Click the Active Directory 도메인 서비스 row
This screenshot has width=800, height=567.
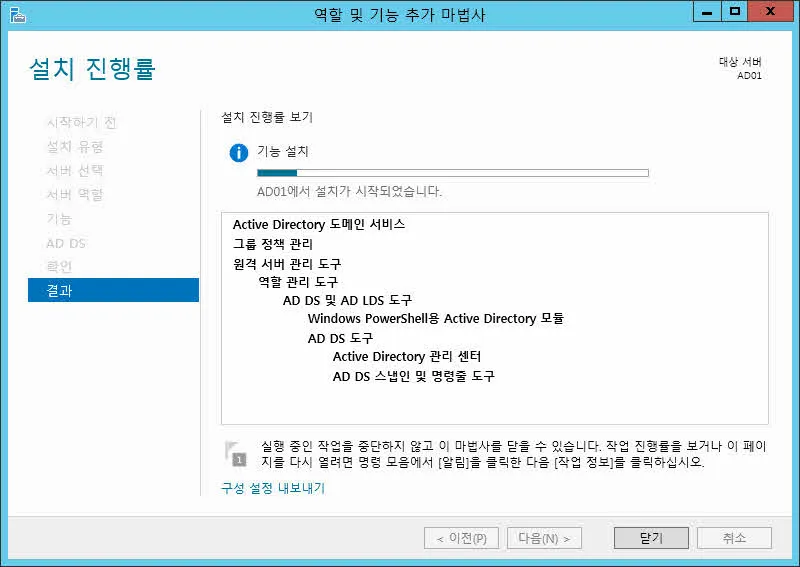click(x=319, y=224)
